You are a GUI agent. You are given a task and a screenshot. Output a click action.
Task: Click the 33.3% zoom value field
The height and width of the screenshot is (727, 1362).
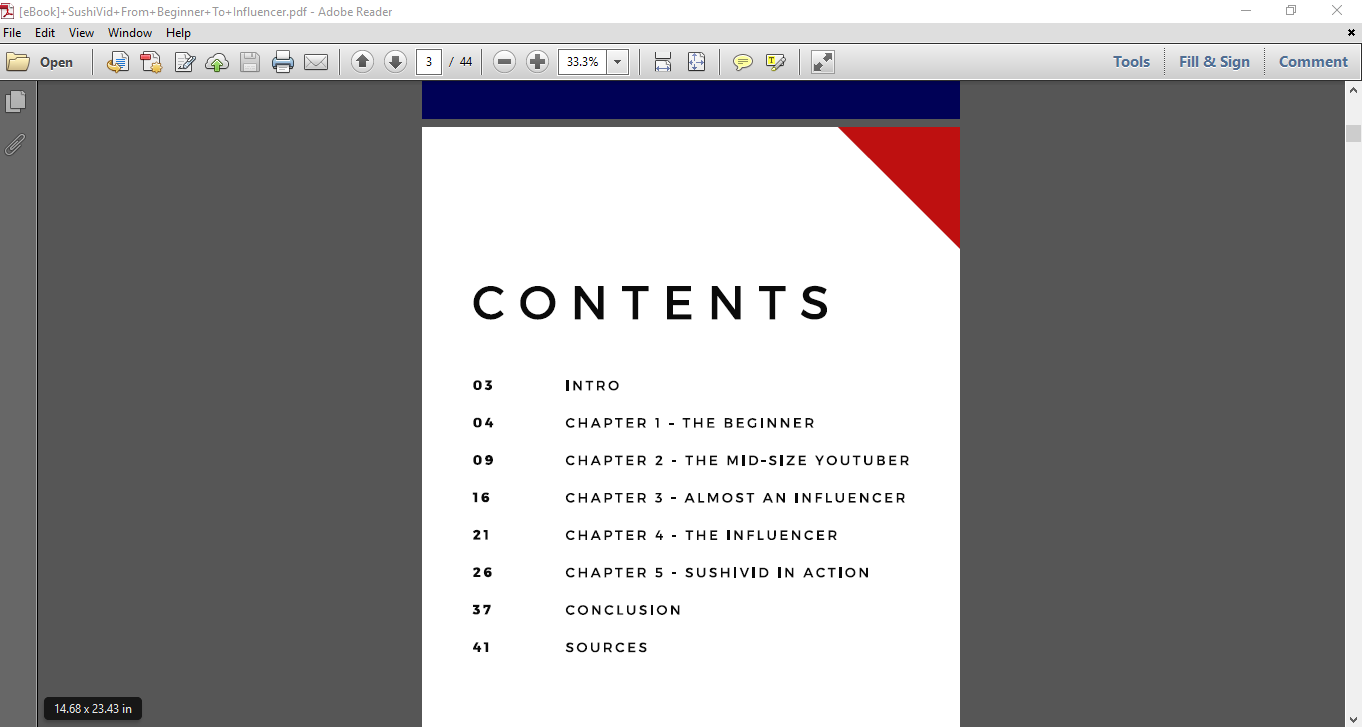tap(582, 62)
